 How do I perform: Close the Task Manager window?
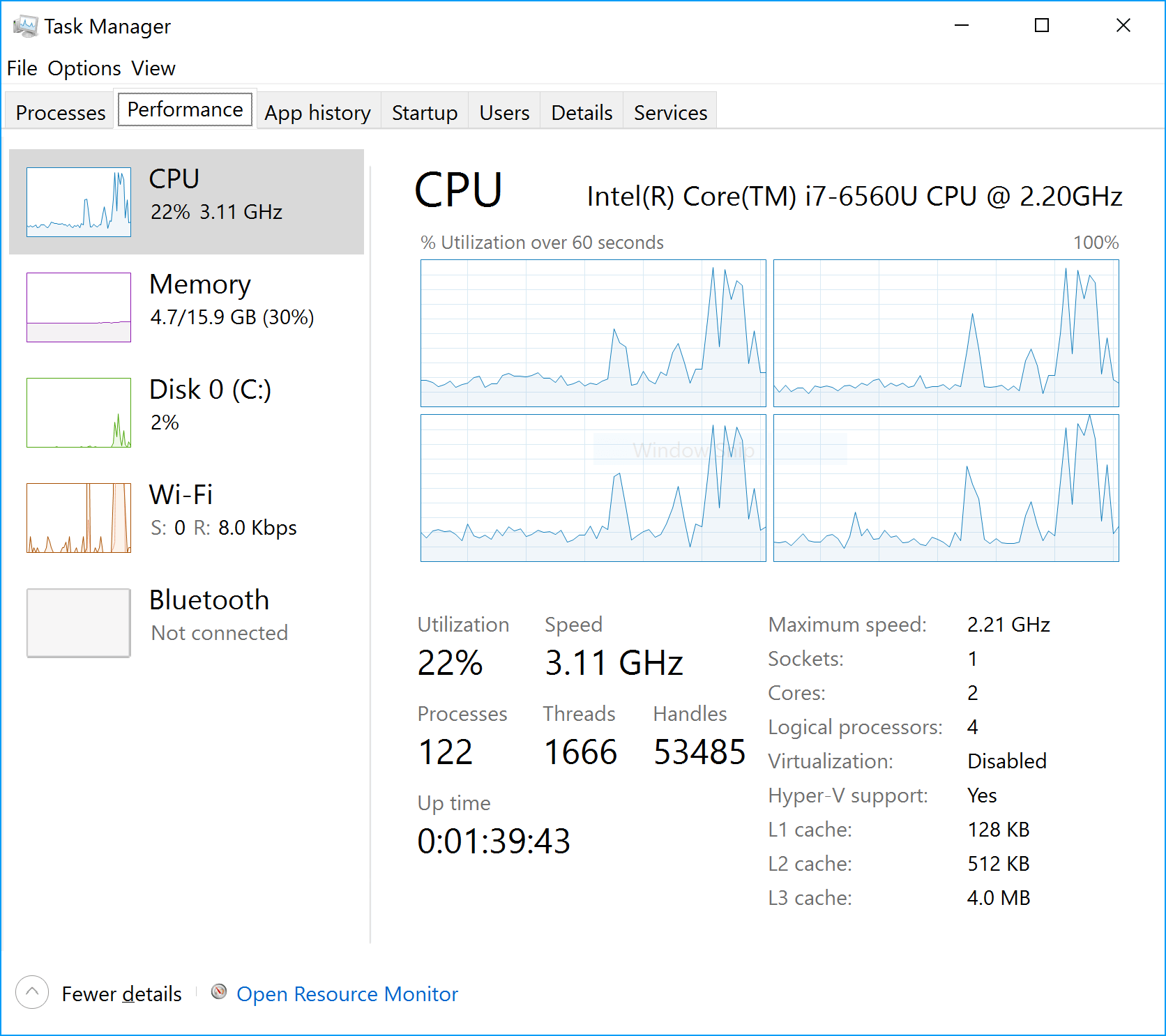tap(1123, 26)
